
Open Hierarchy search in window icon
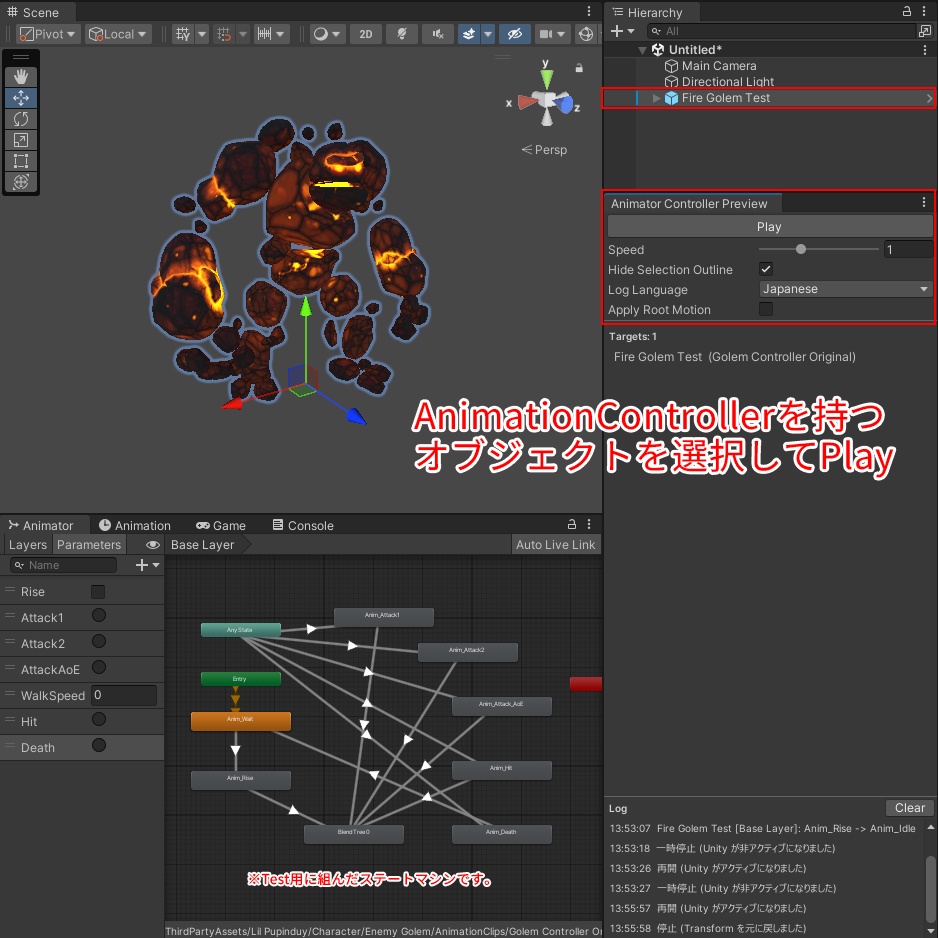tap(925, 31)
